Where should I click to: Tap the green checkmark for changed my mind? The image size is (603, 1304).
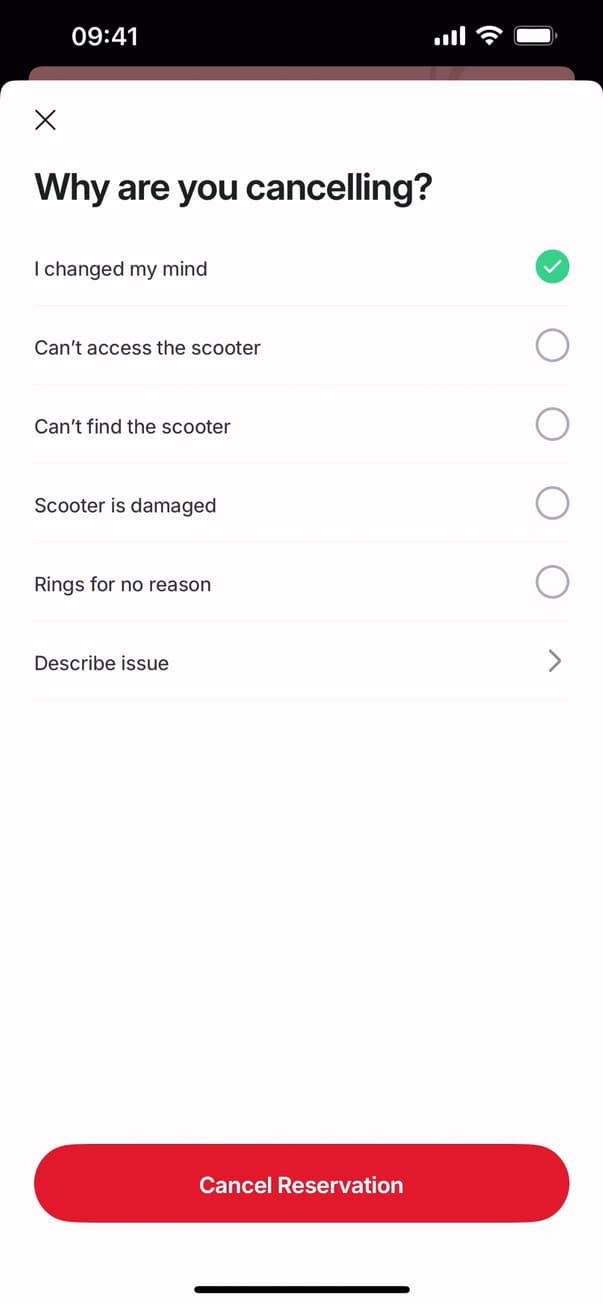tap(552, 267)
